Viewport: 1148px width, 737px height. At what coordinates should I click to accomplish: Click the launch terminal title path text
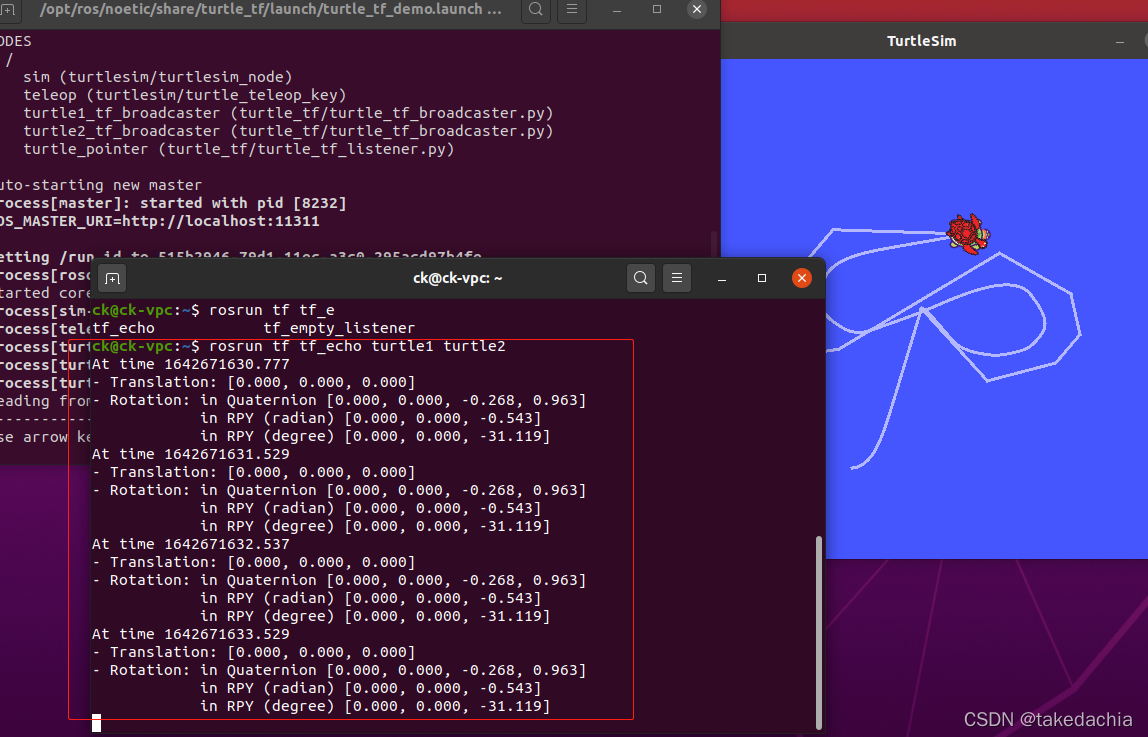(x=271, y=10)
